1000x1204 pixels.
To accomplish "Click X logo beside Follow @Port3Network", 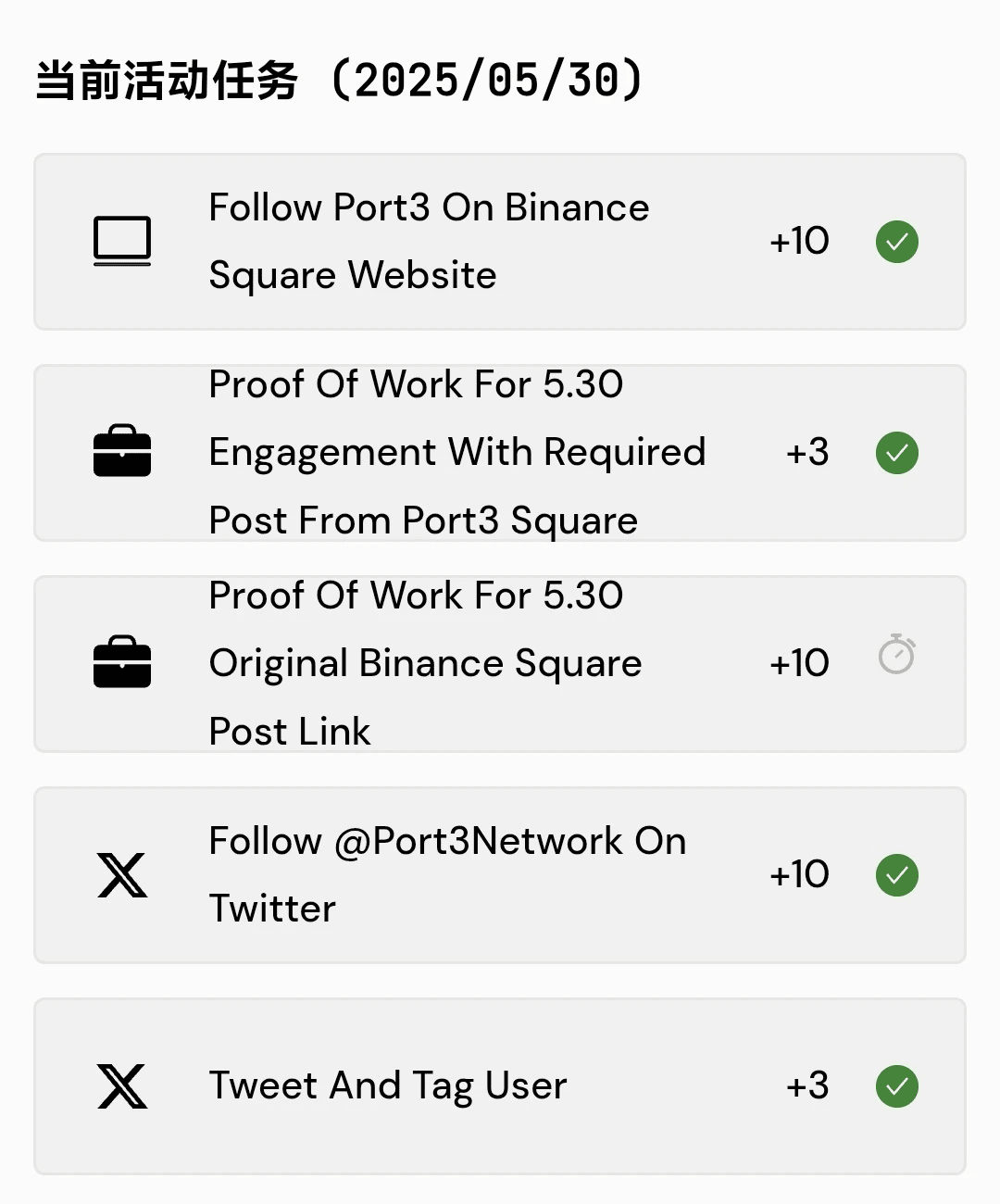I will click(122, 875).
